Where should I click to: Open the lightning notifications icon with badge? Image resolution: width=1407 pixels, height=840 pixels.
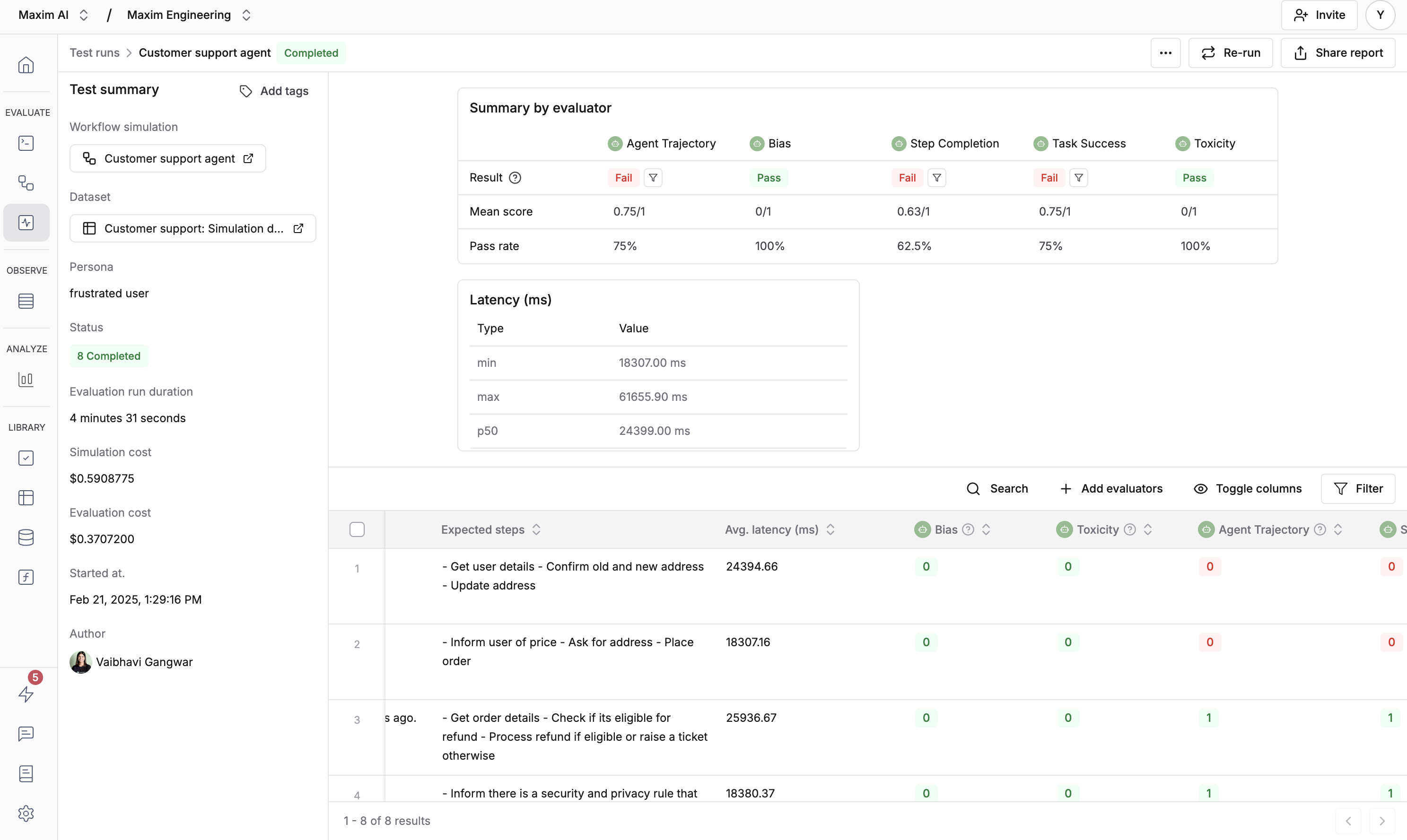[26, 694]
